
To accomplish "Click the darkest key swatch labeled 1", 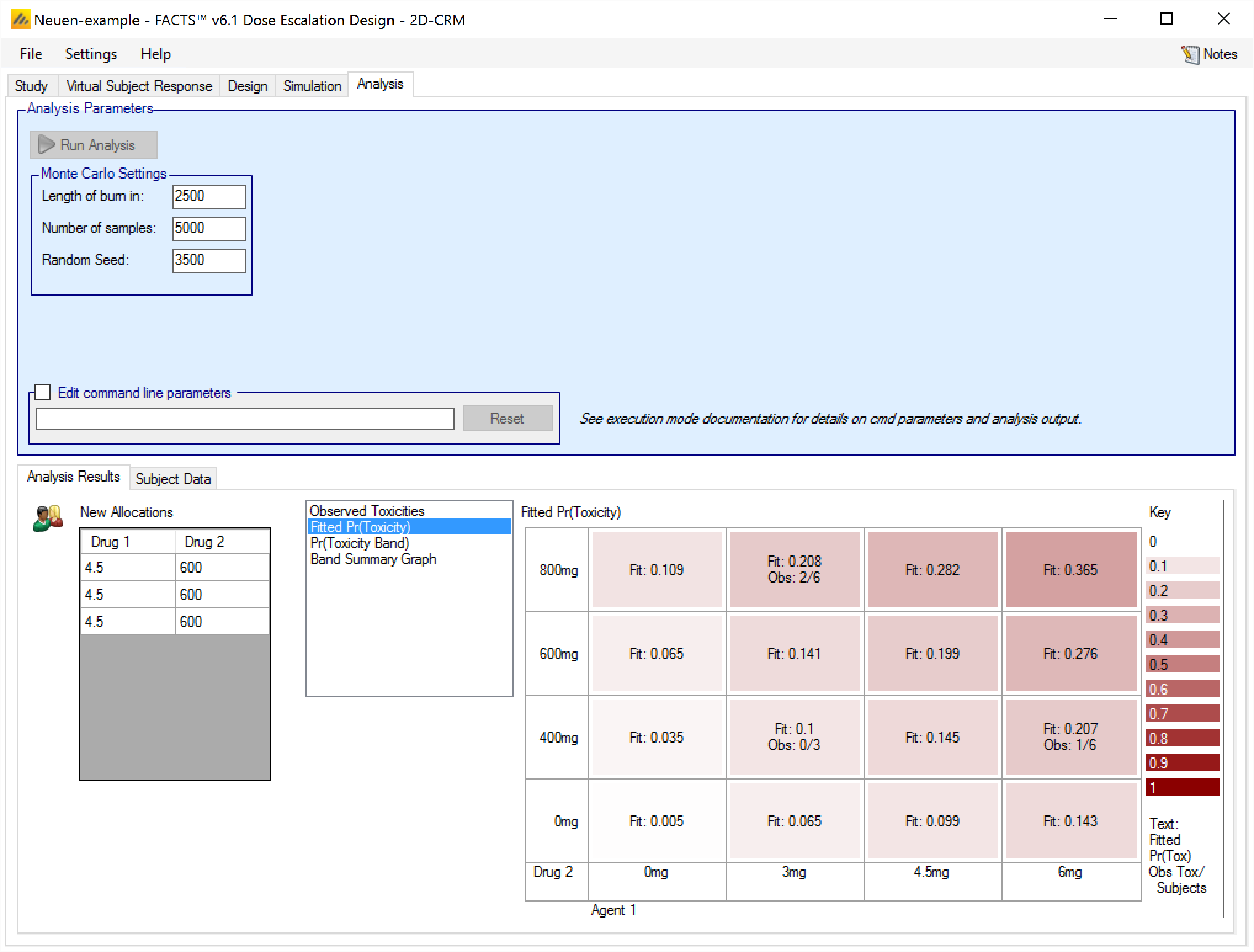I will (x=1182, y=788).
